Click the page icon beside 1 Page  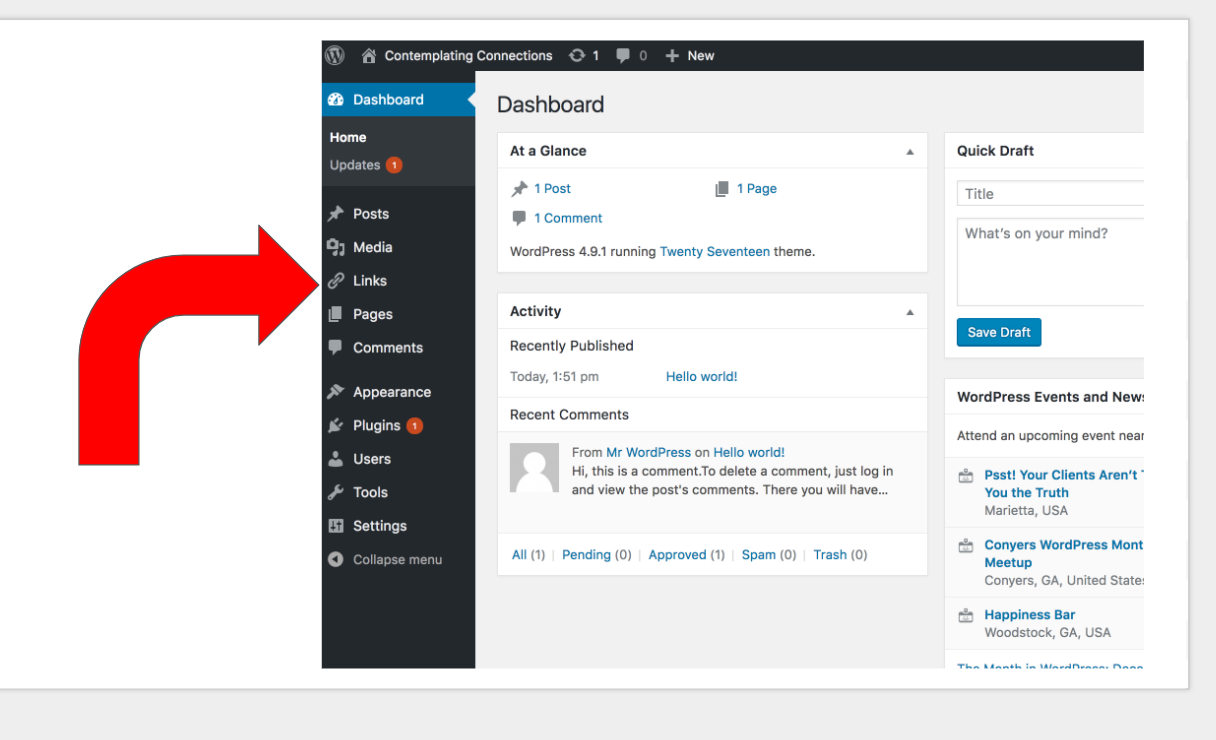722,189
